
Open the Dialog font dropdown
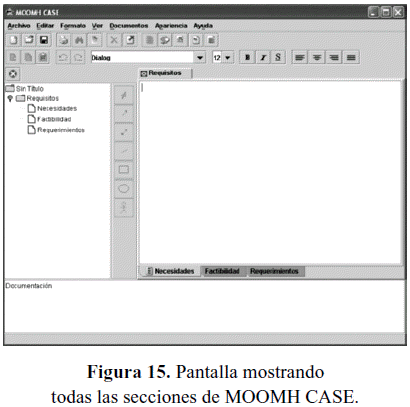click(x=200, y=58)
